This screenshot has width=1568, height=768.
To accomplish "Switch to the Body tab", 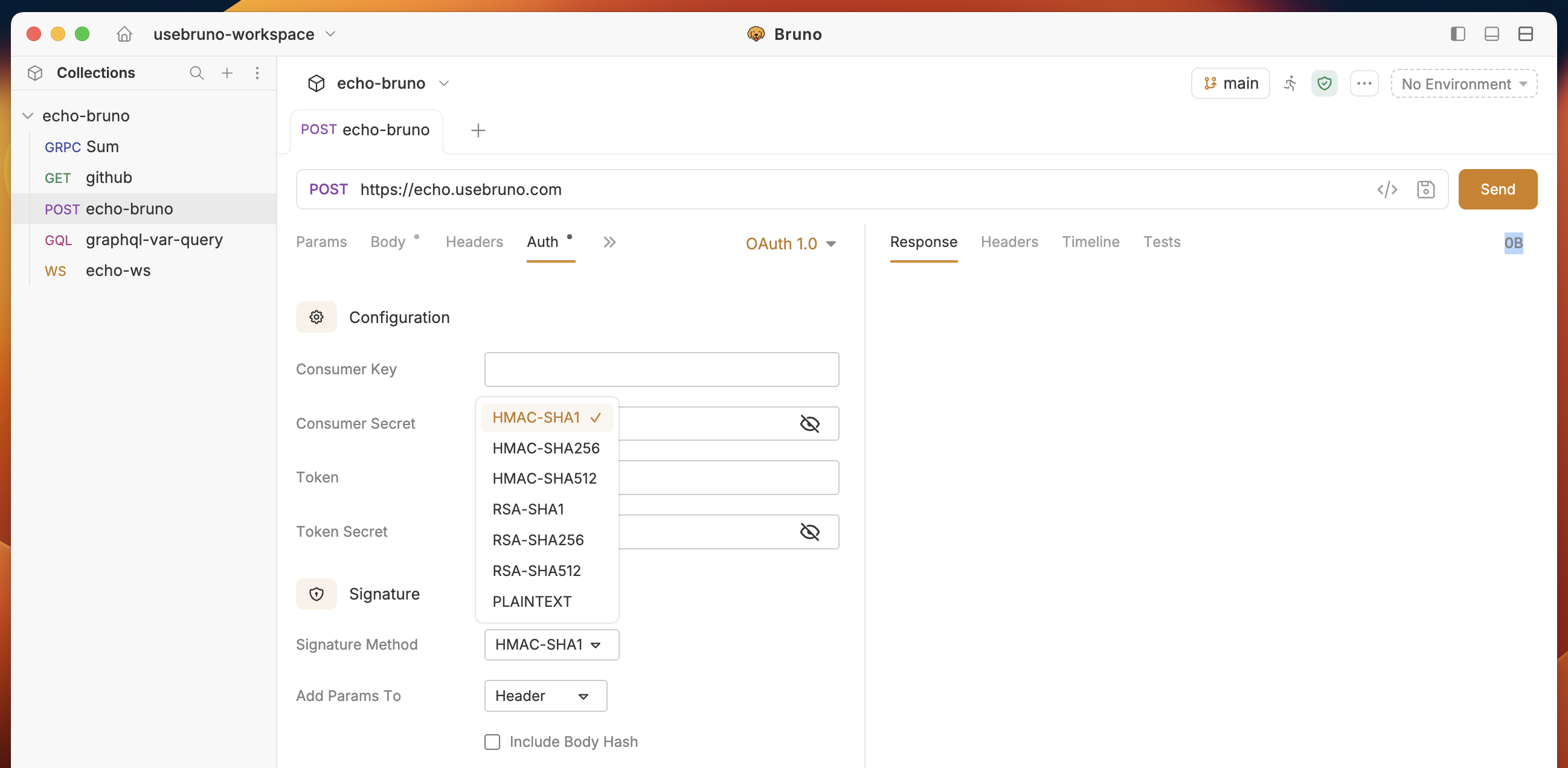I will [x=388, y=242].
